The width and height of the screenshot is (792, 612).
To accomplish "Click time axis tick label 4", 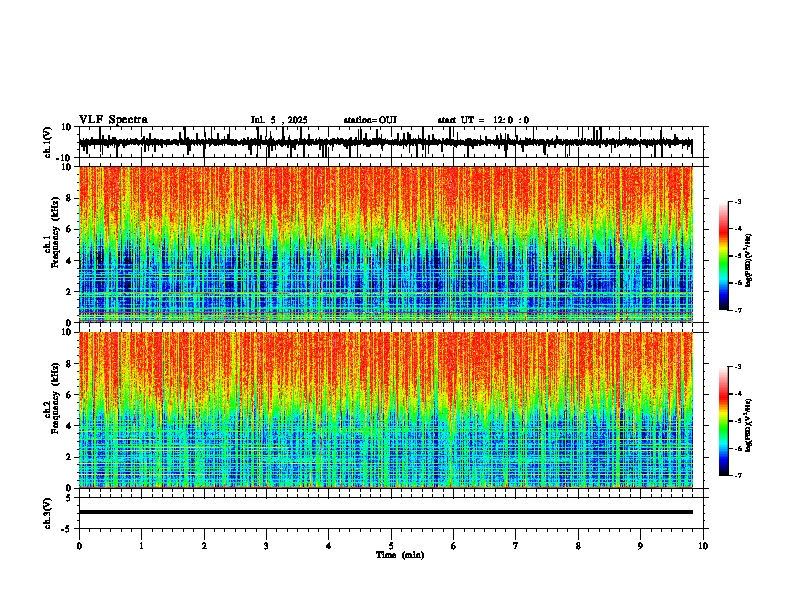I will pos(329,546).
